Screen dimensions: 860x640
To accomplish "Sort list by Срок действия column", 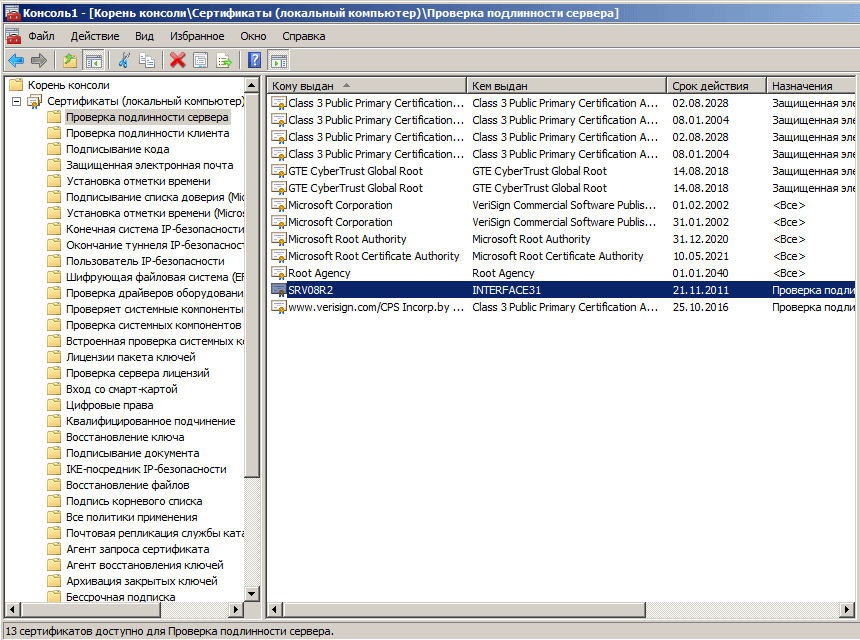I will click(x=715, y=86).
